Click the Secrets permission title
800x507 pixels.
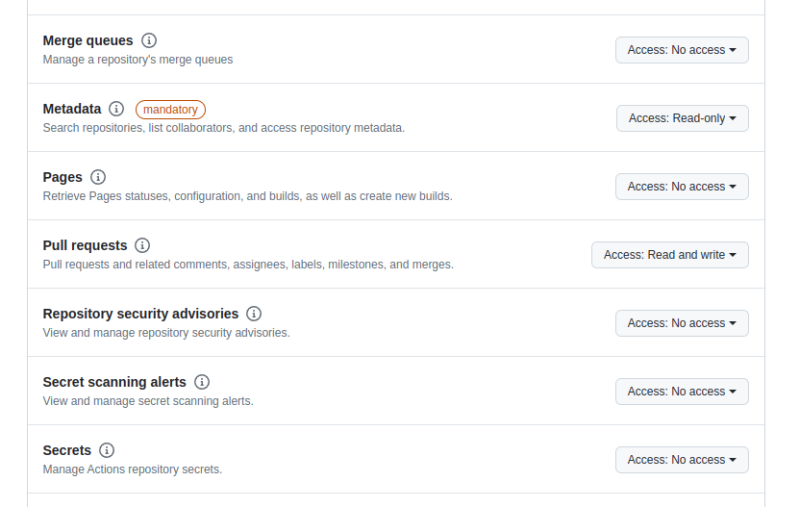point(67,450)
